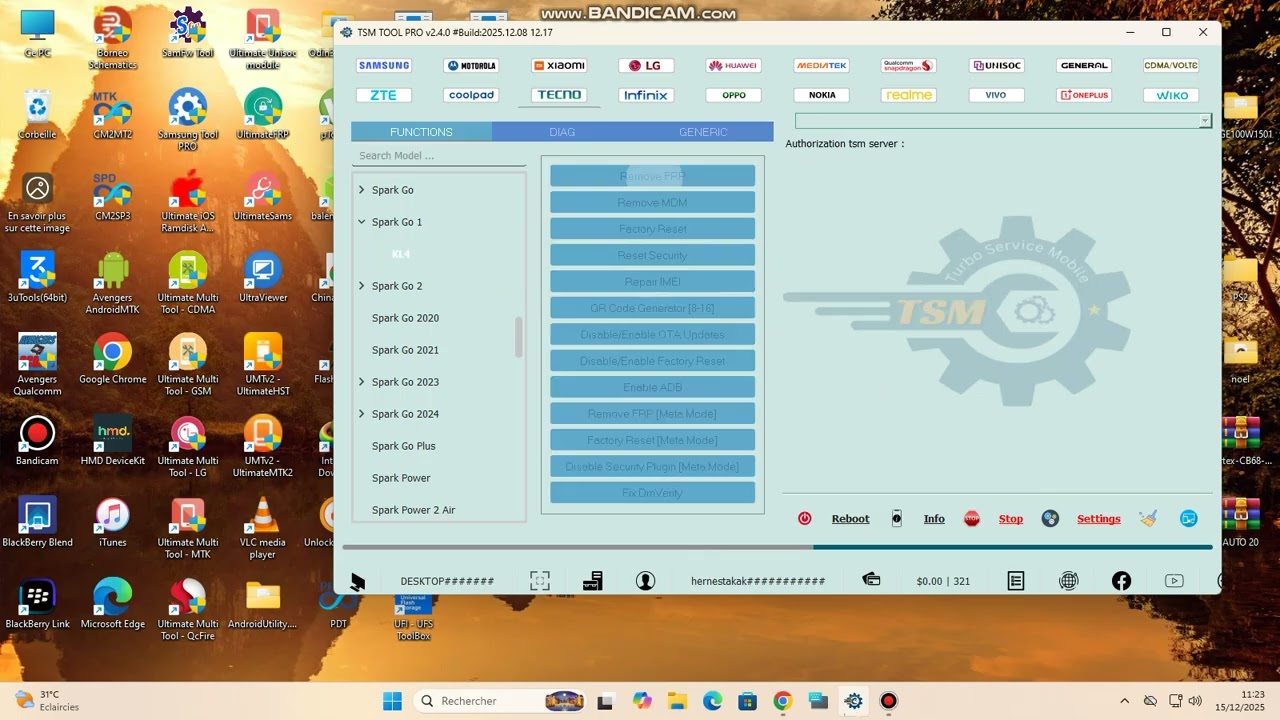Choose the Coolpad brand logo
The height and width of the screenshot is (720, 1280).
coord(471,96)
